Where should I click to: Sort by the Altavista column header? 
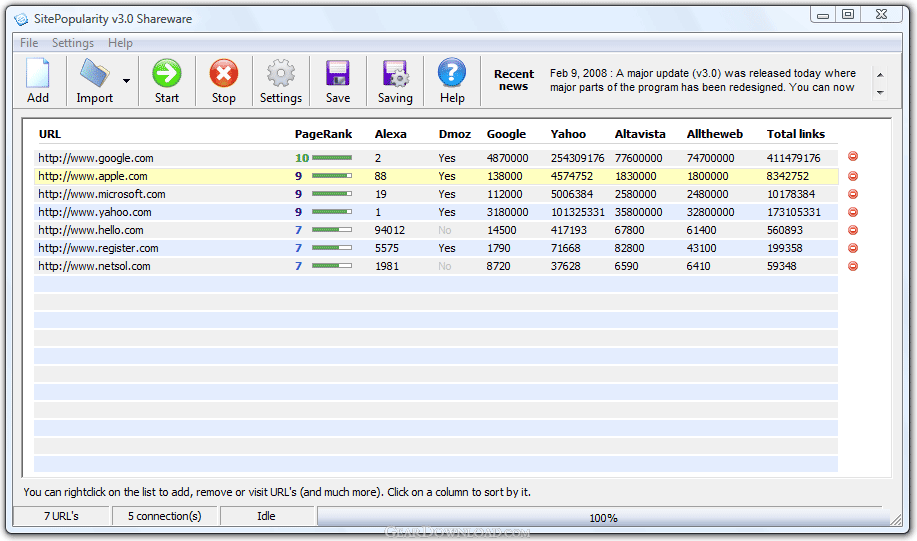[x=640, y=134]
